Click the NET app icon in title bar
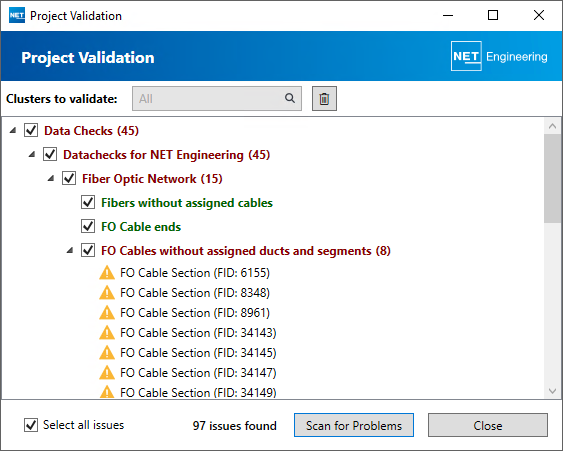The height and width of the screenshot is (451, 563). coord(17,15)
